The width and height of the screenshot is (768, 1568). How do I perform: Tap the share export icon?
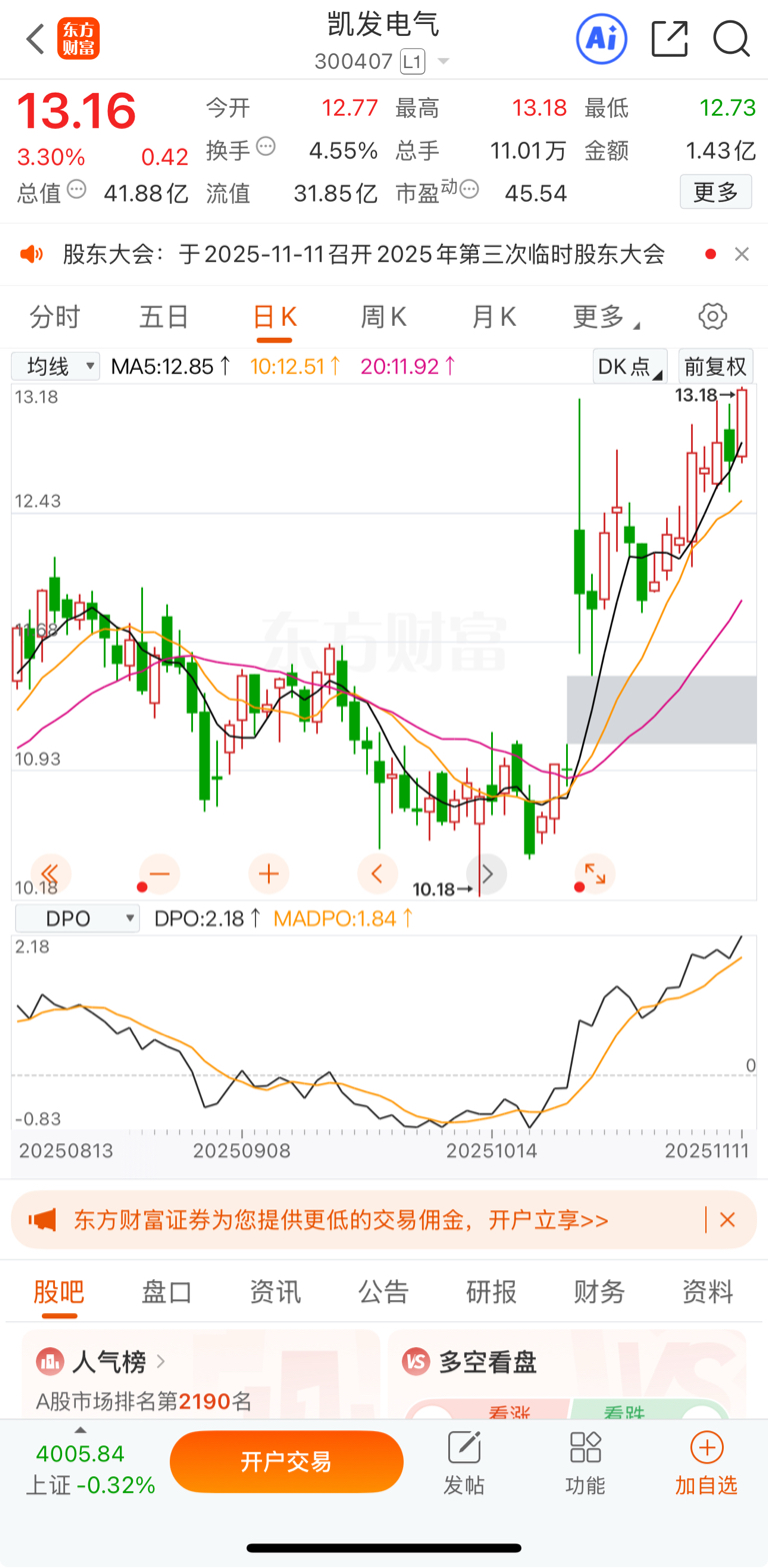pyautogui.click(x=669, y=39)
